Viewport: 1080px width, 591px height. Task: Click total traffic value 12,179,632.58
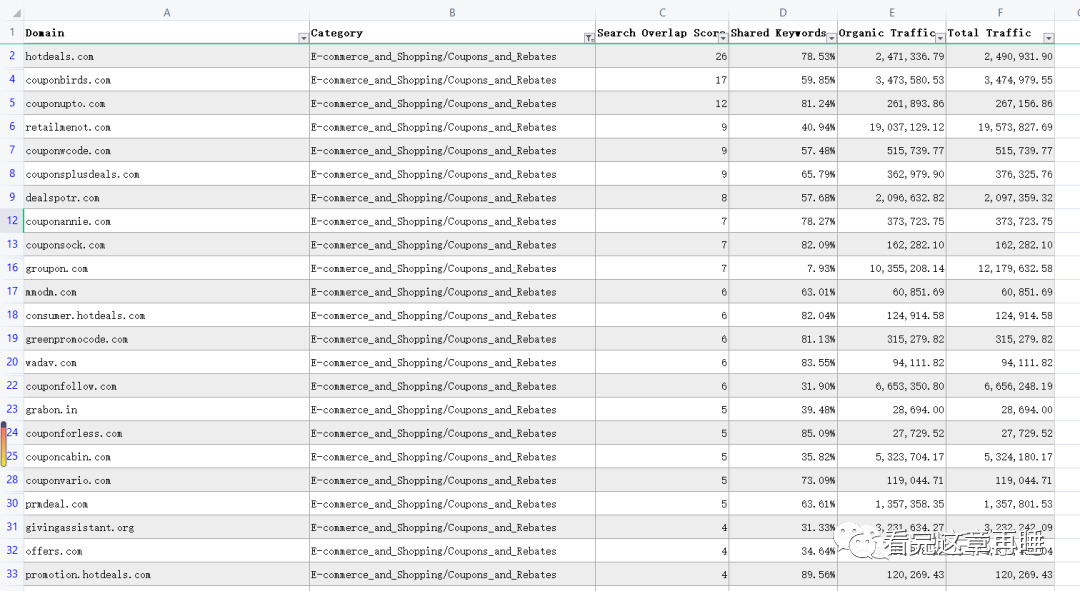[x=1000, y=268]
